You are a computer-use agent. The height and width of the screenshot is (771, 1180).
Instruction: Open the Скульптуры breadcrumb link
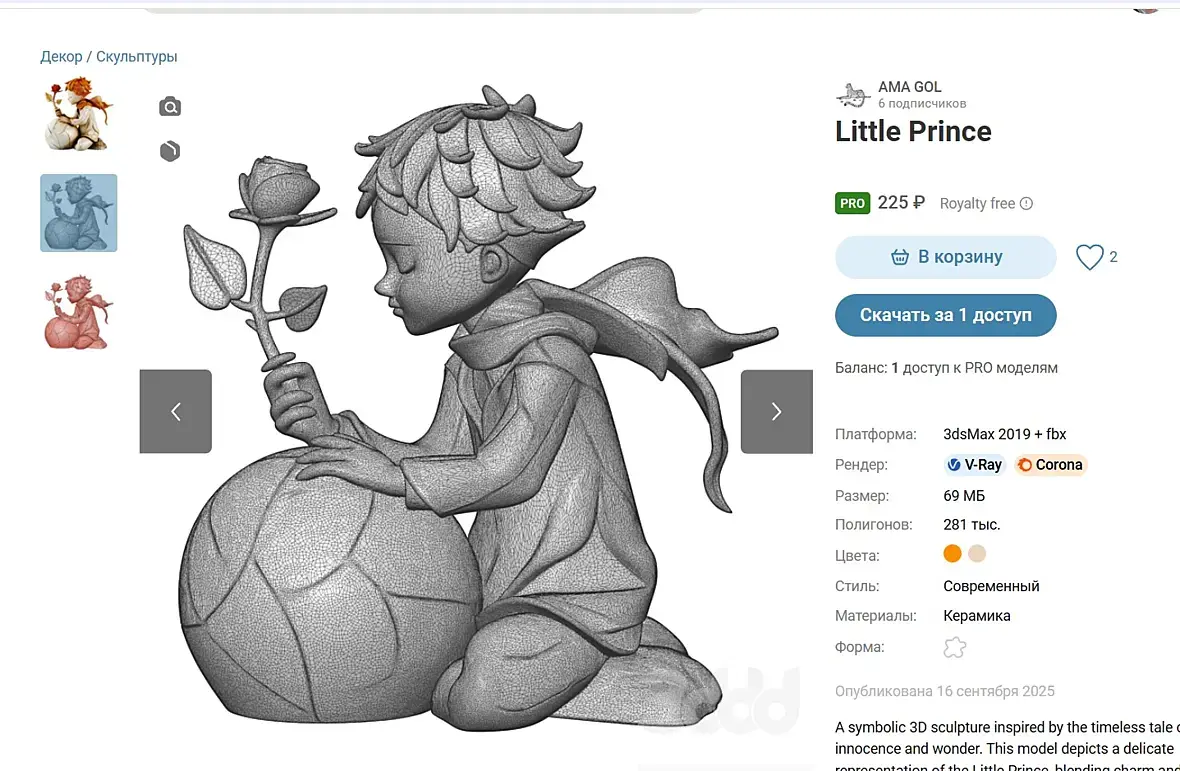tap(137, 57)
